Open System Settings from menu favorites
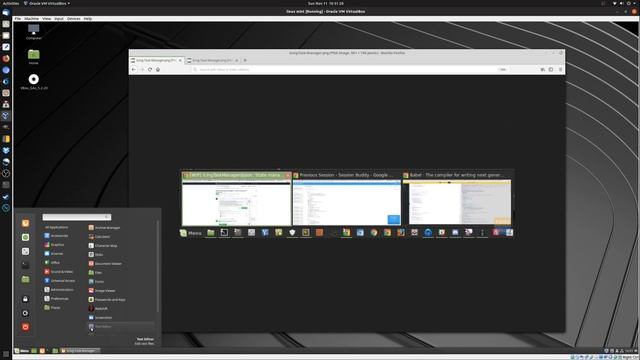Image resolution: width=640 pixels, height=360 pixels. (x=25, y=251)
